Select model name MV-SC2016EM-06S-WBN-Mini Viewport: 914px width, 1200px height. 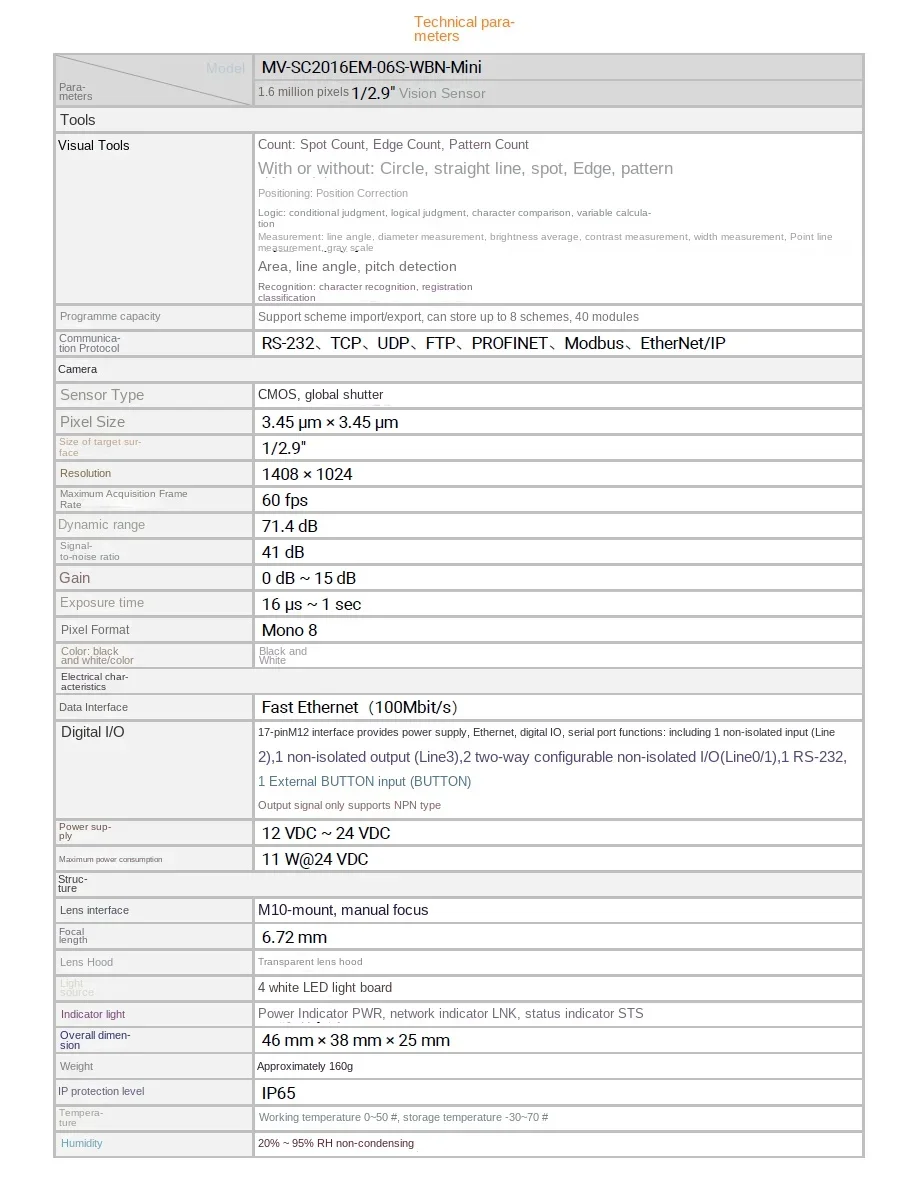coord(372,68)
